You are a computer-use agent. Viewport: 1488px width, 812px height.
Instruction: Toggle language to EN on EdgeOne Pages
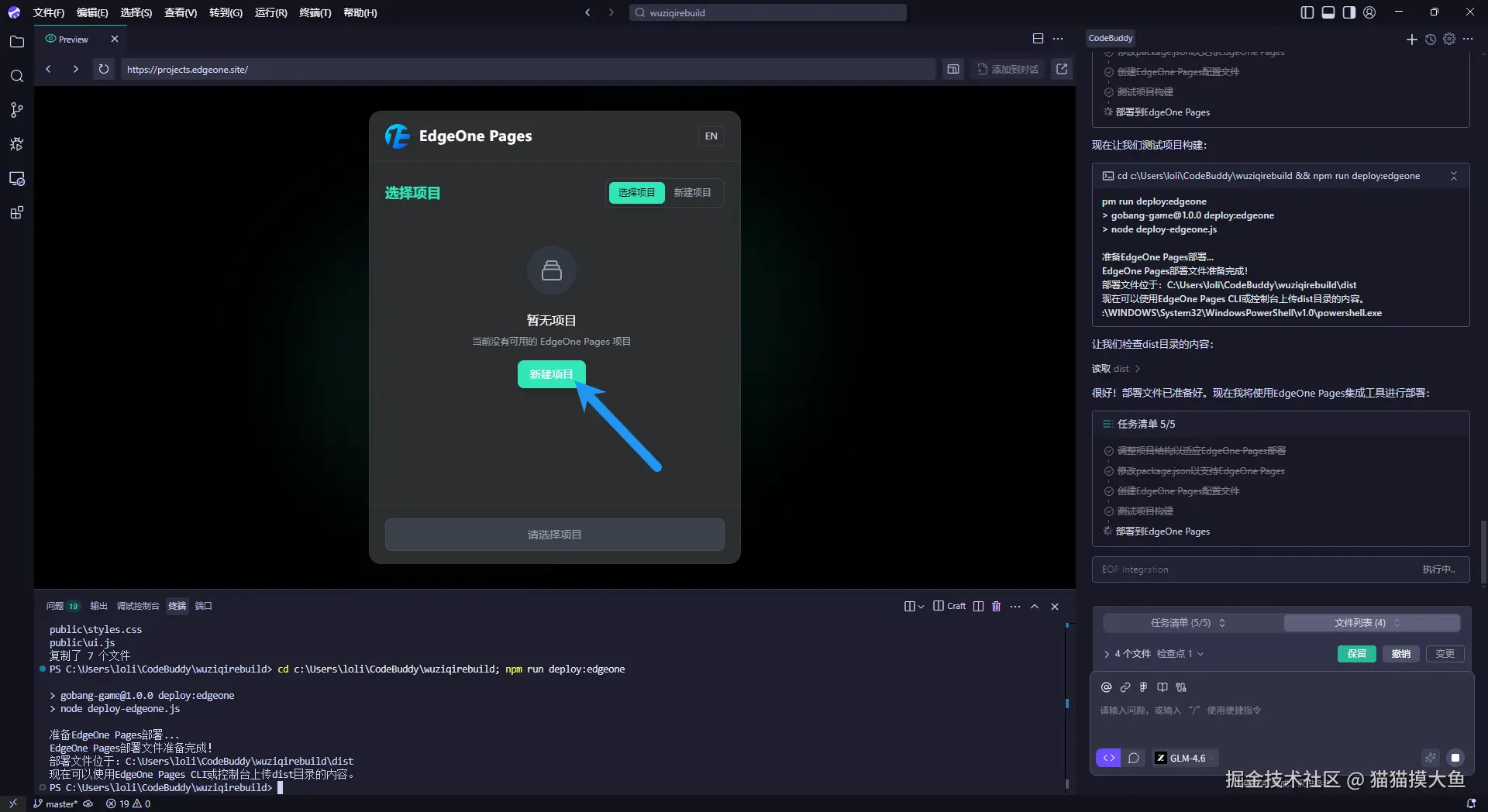click(x=711, y=136)
